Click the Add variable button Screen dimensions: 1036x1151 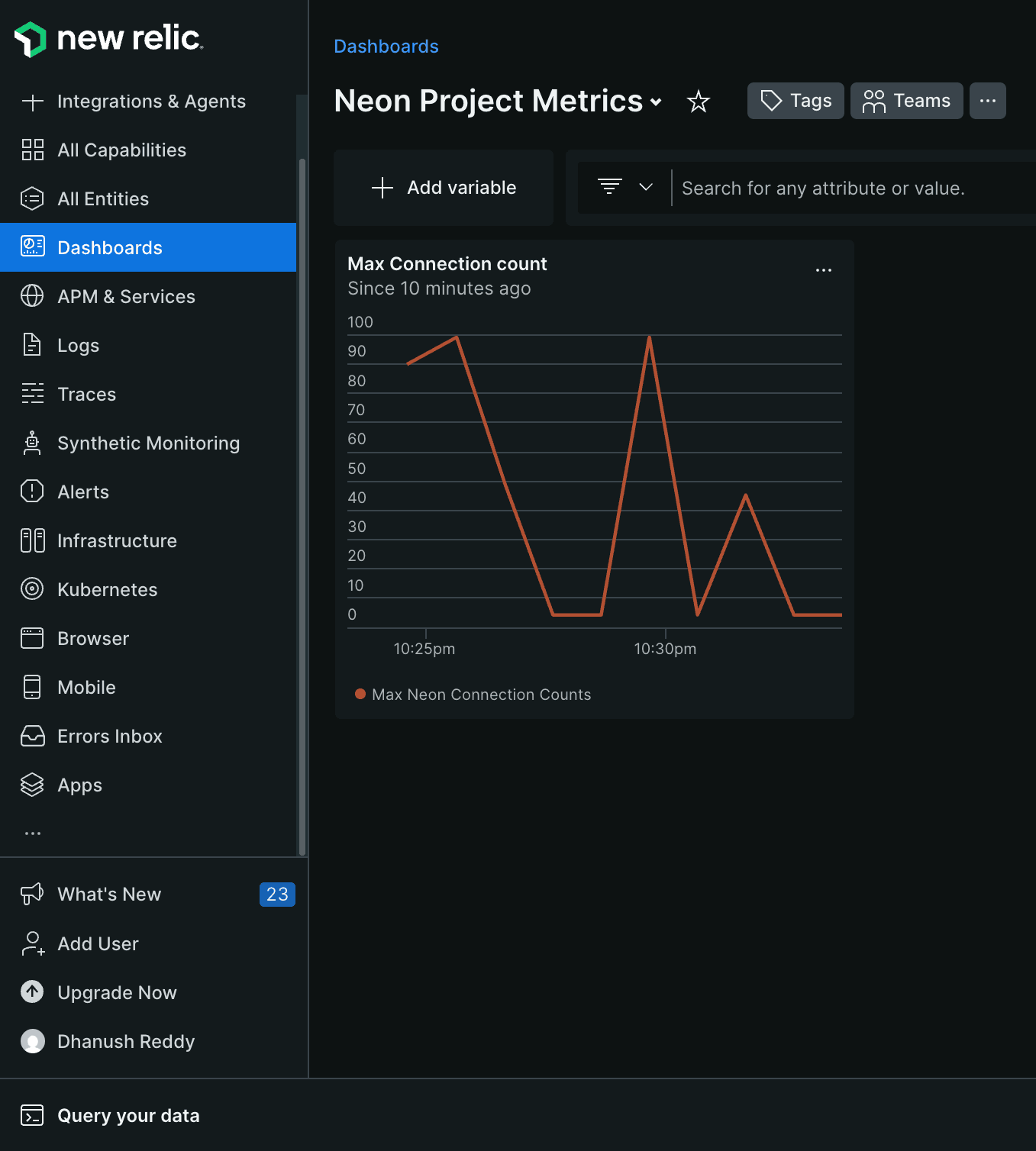[443, 187]
